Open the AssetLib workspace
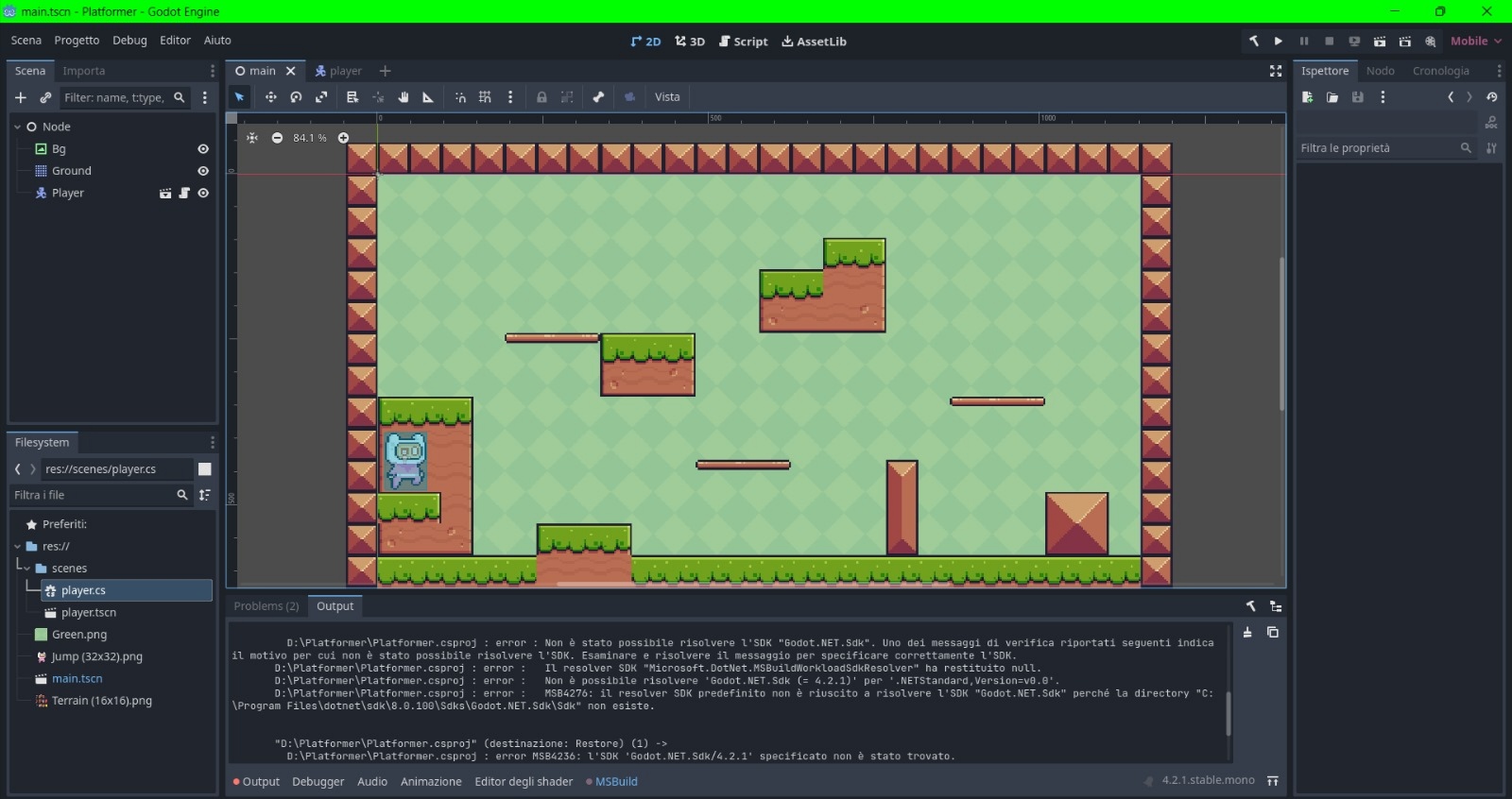The width and height of the screenshot is (1512, 799). [814, 42]
